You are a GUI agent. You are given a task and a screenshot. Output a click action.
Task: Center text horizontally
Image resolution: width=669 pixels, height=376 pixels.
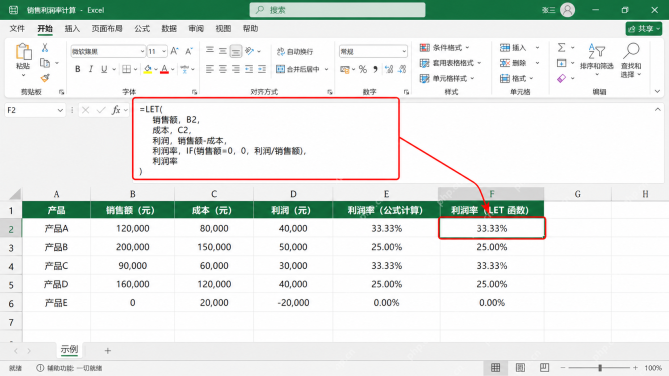pos(223,69)
